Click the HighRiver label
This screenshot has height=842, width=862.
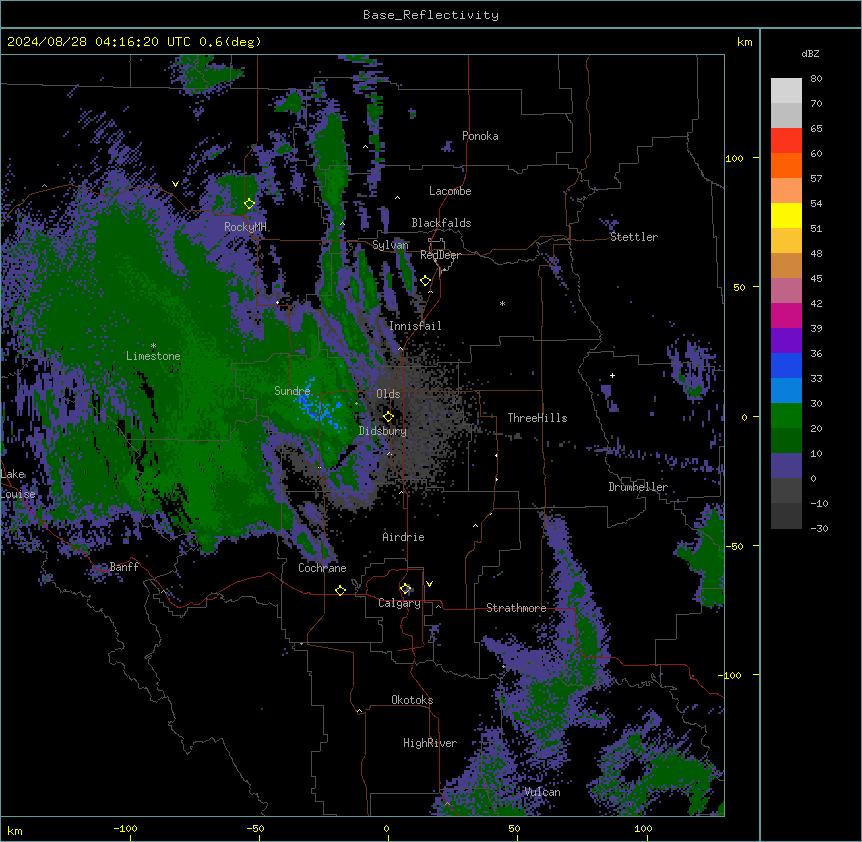pos(430,743)
